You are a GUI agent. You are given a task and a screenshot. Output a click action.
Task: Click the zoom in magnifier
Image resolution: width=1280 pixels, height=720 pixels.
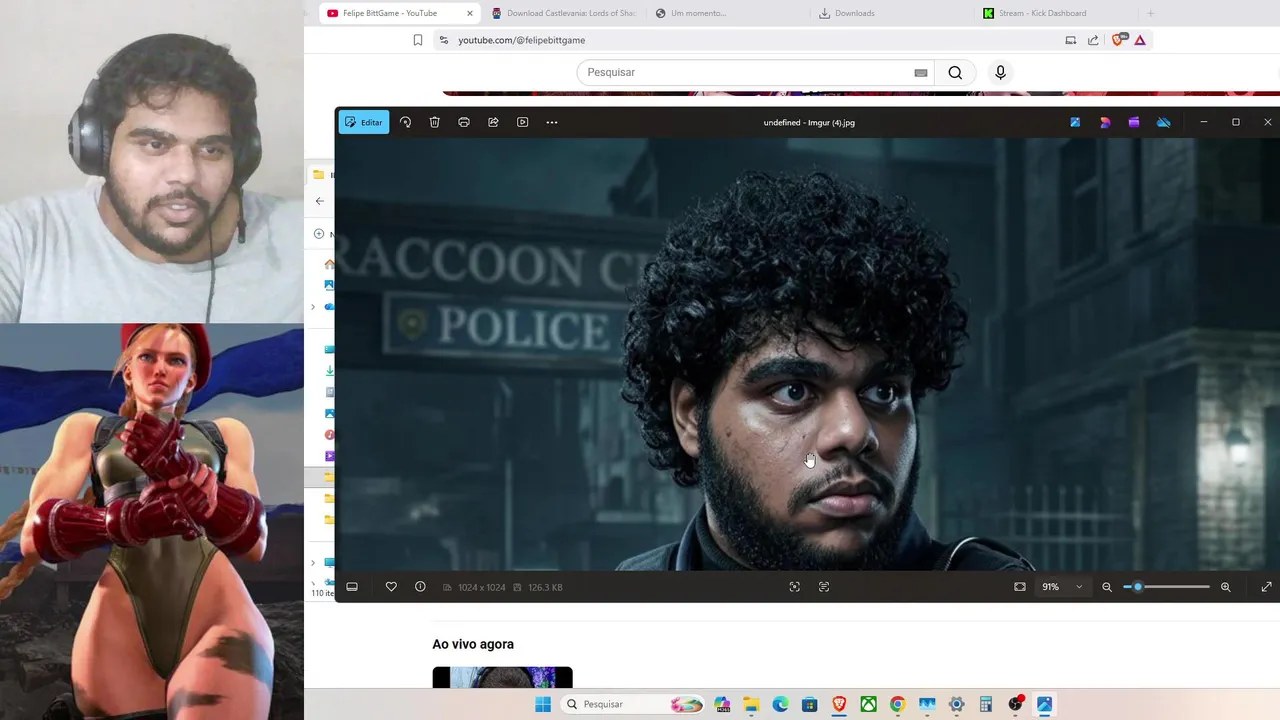tap(1226, 587)
